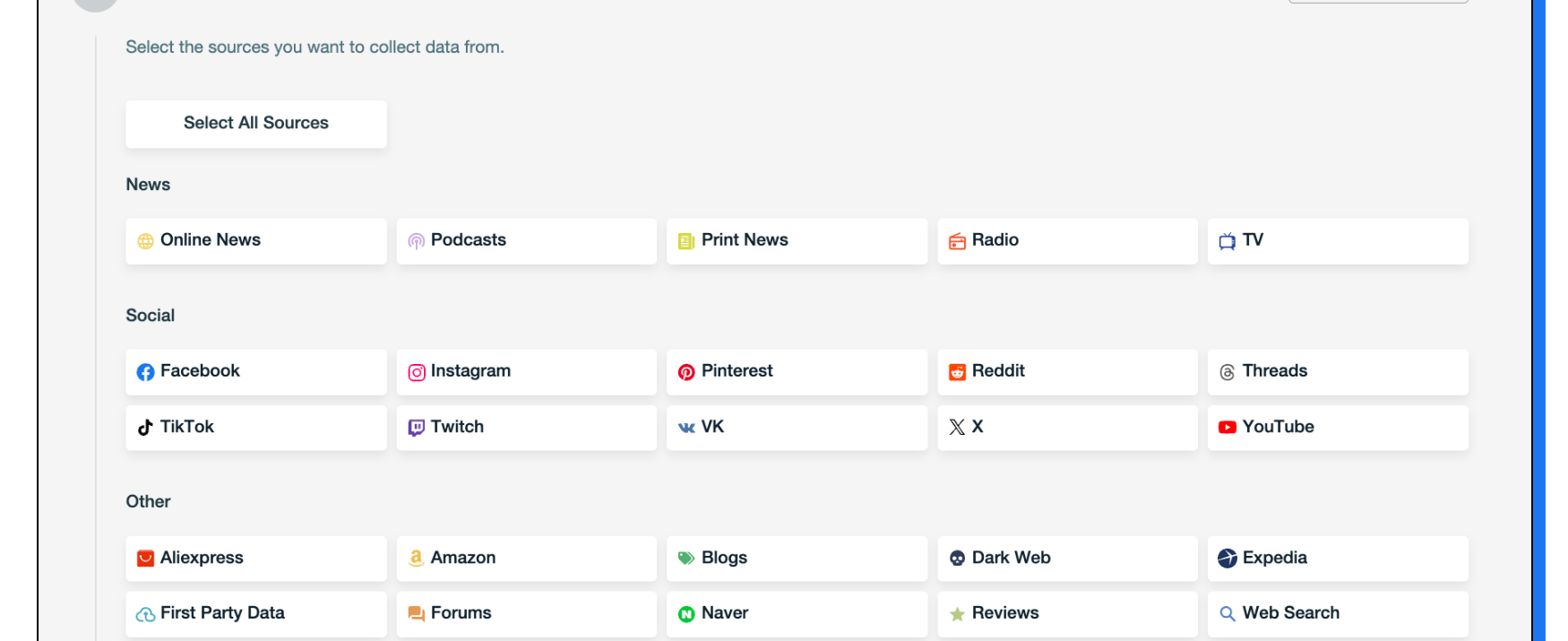This screenshot has height=641, width=1568.
Task: Click the TV source icon
Action: coord(1227,241)
